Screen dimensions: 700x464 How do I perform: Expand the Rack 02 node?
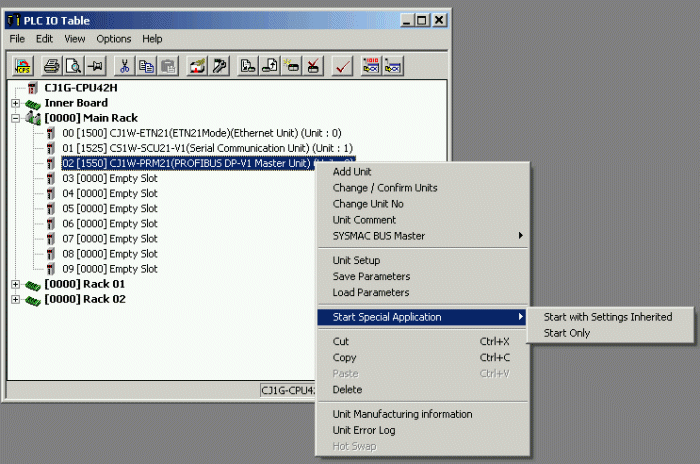(15, 299)
